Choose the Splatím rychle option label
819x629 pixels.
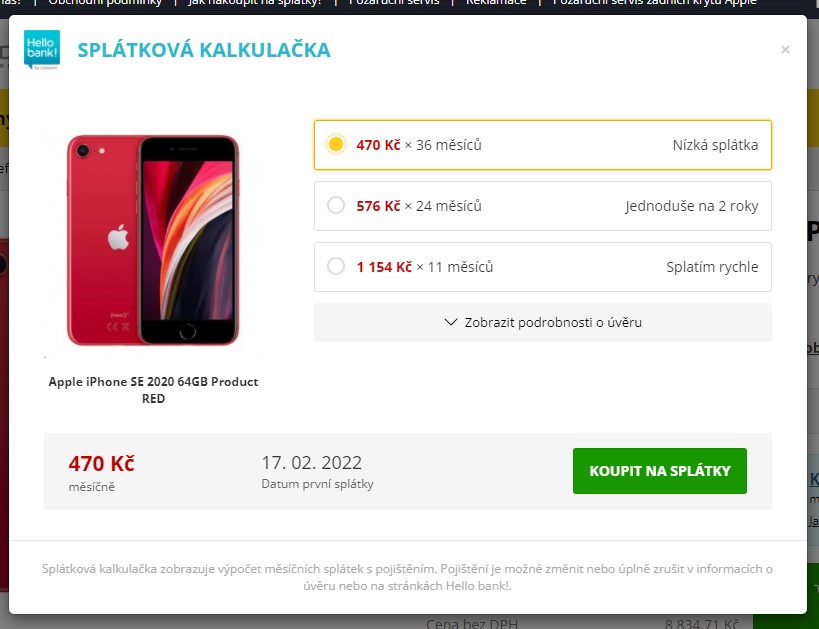(712, 267)
